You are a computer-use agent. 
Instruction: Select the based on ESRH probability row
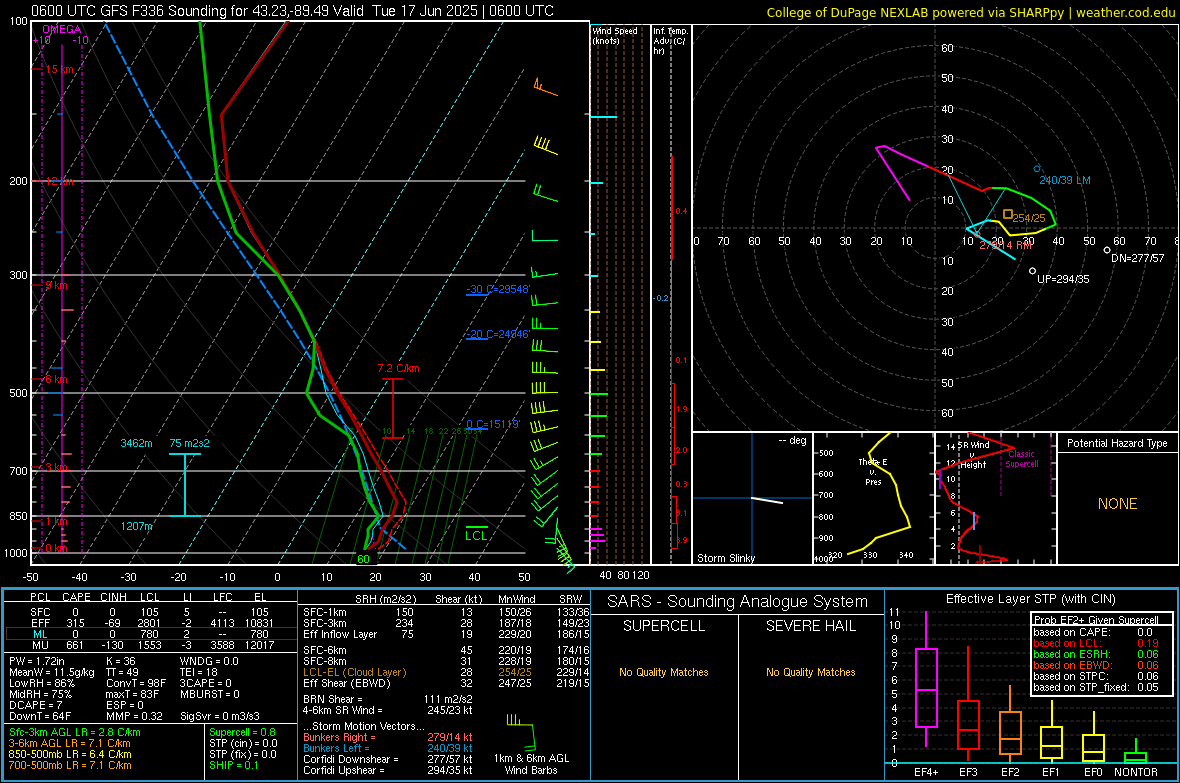click(1096, 654)
